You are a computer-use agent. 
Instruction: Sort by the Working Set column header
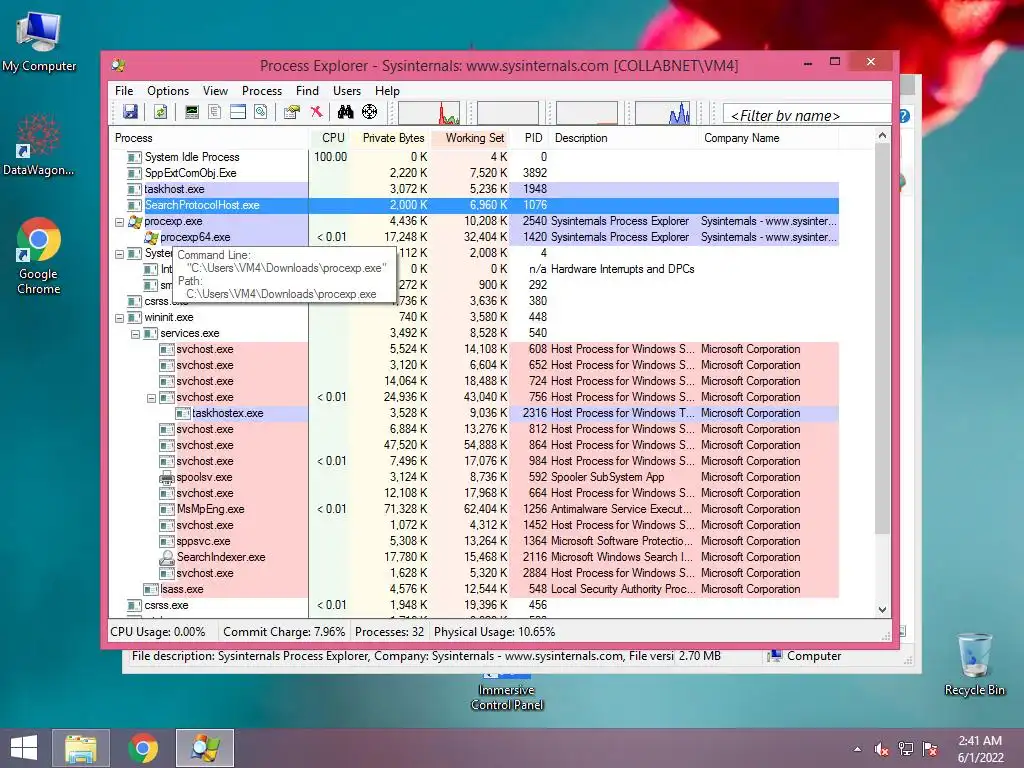coord(472,138)
